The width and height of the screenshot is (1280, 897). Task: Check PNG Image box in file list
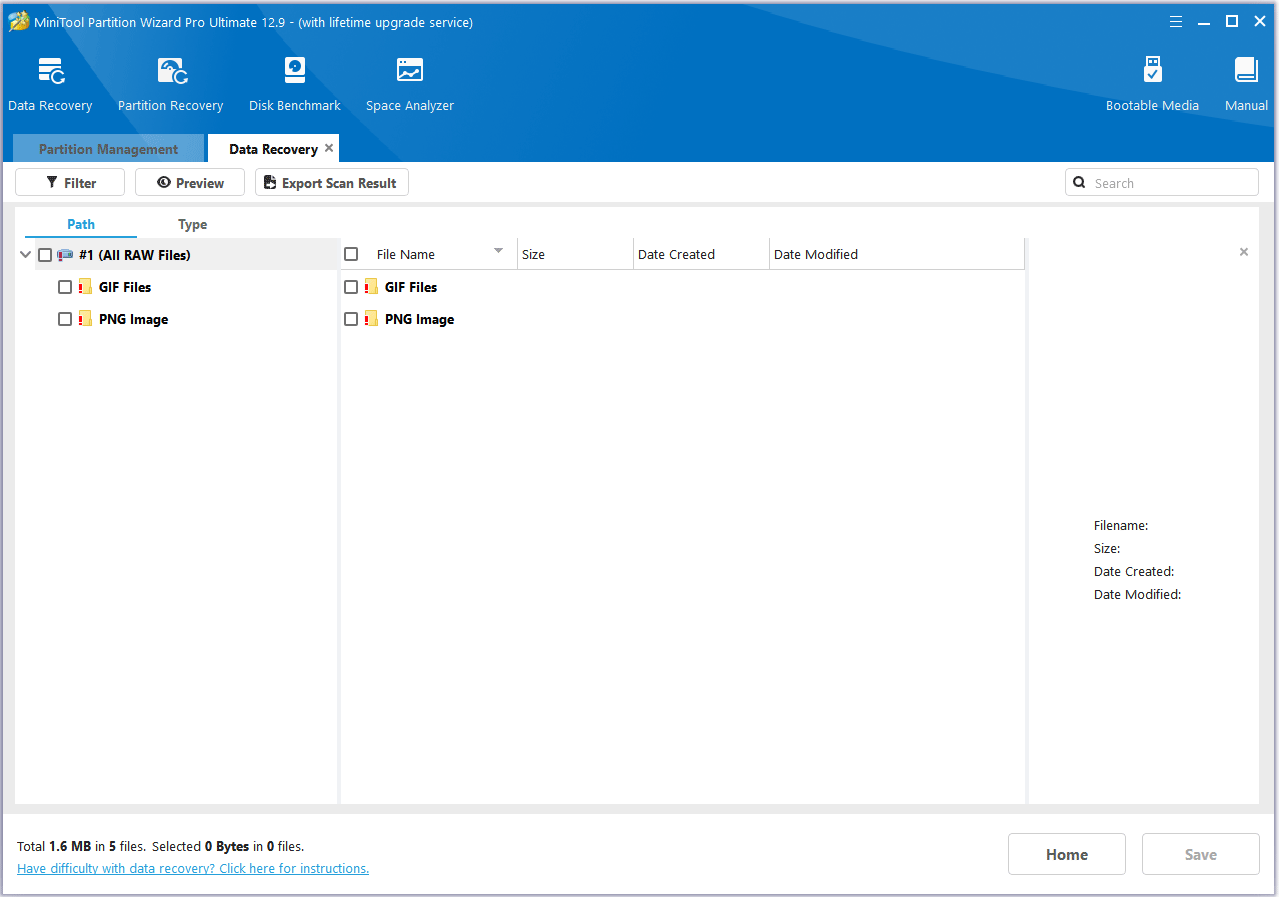click(351, 319)
